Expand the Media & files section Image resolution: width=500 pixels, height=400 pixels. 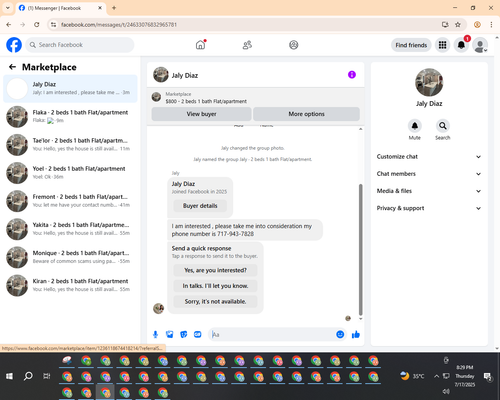pos(429,191)
